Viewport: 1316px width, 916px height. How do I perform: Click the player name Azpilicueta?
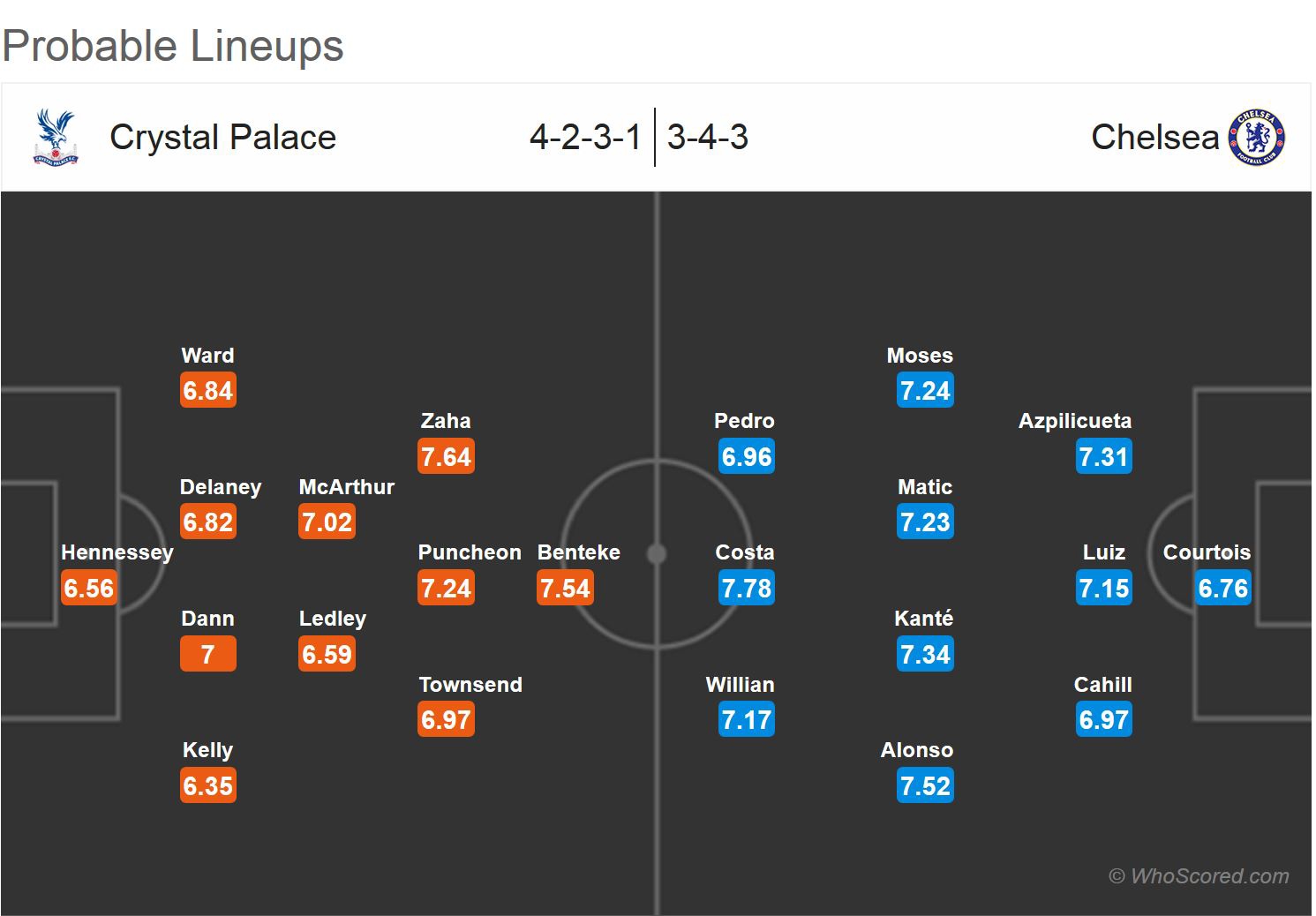pos(1074,421)
